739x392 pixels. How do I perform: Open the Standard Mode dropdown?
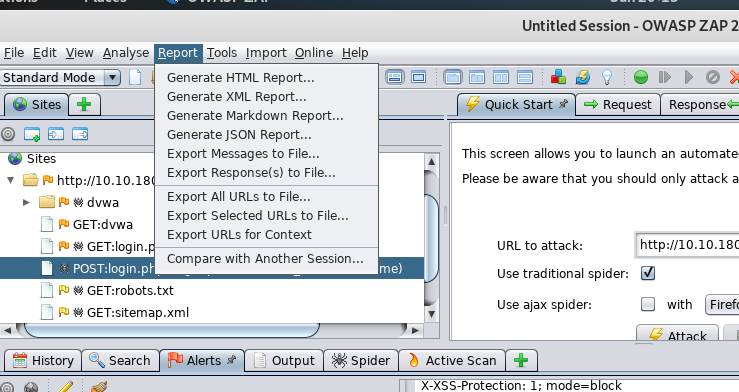(x=113, y=77)
